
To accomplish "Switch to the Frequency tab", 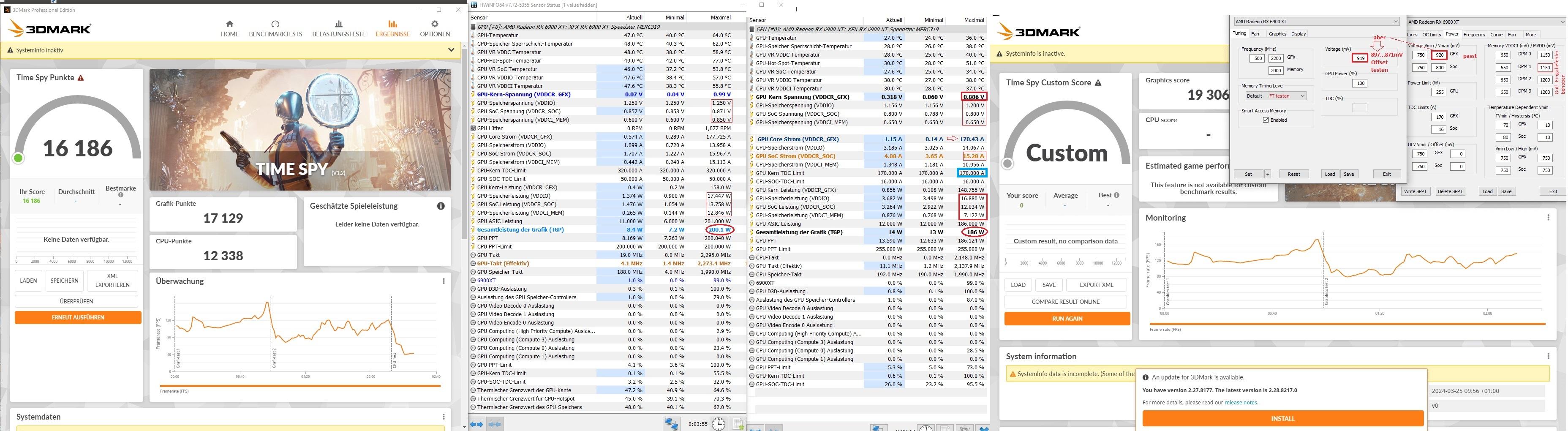I will tap(1474, 35).
